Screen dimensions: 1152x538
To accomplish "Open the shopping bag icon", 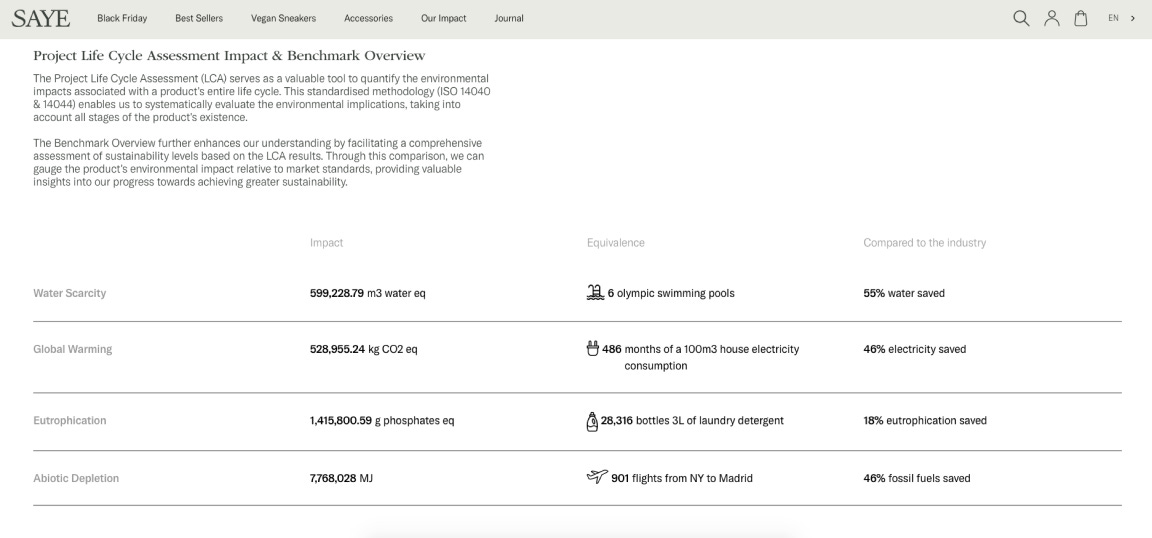I will pyautogui.click(x=1081, y=18).
